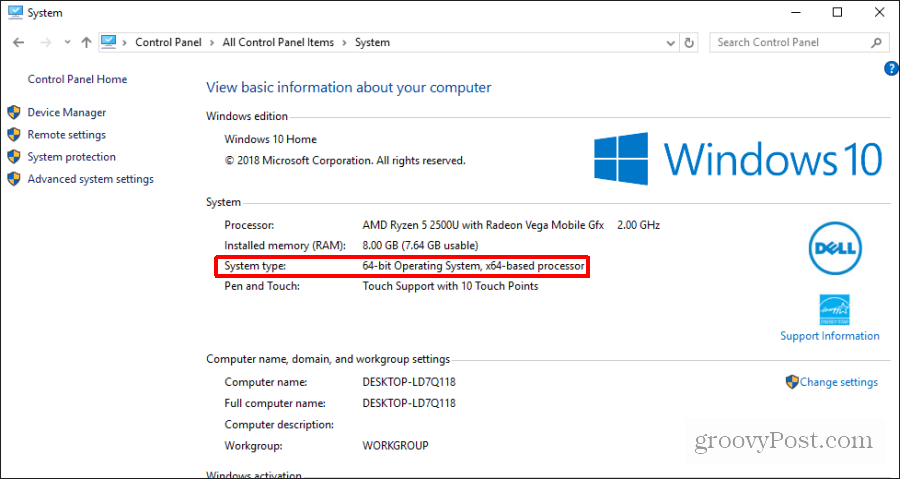Image resolution: width=900 pixels, height=479 pixels.
Task: Open Device Manager link
Action: 67,112
